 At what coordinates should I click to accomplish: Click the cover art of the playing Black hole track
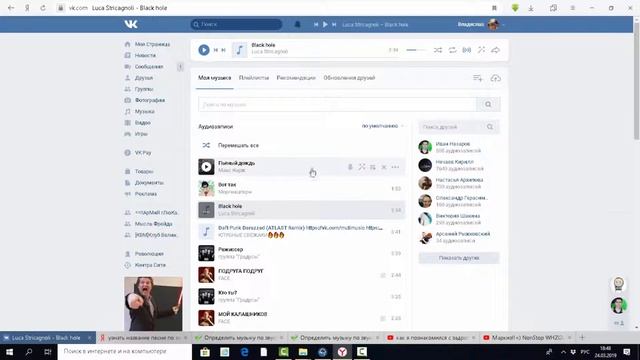[240, 50]
